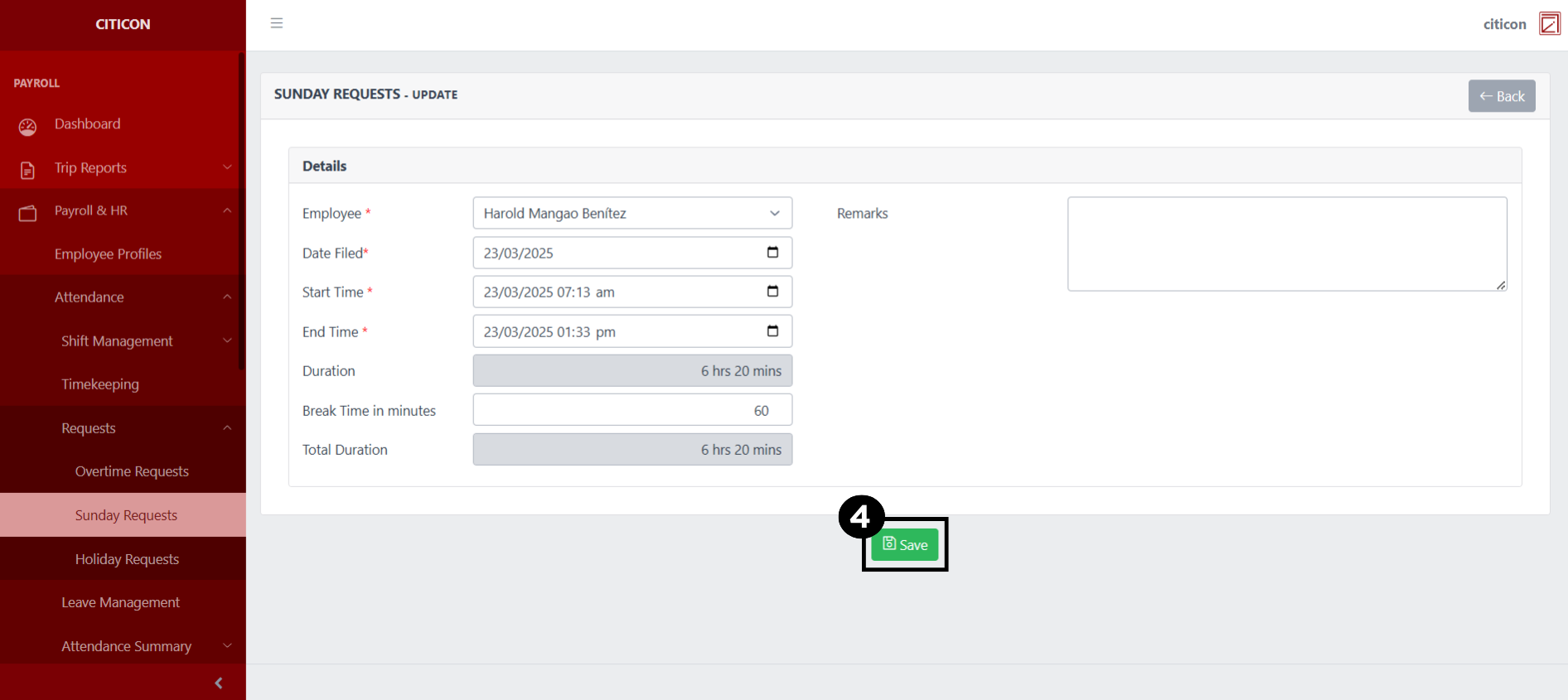Click the Trip Reports document icon
The image size is (1568, 700).
point(27,170)
